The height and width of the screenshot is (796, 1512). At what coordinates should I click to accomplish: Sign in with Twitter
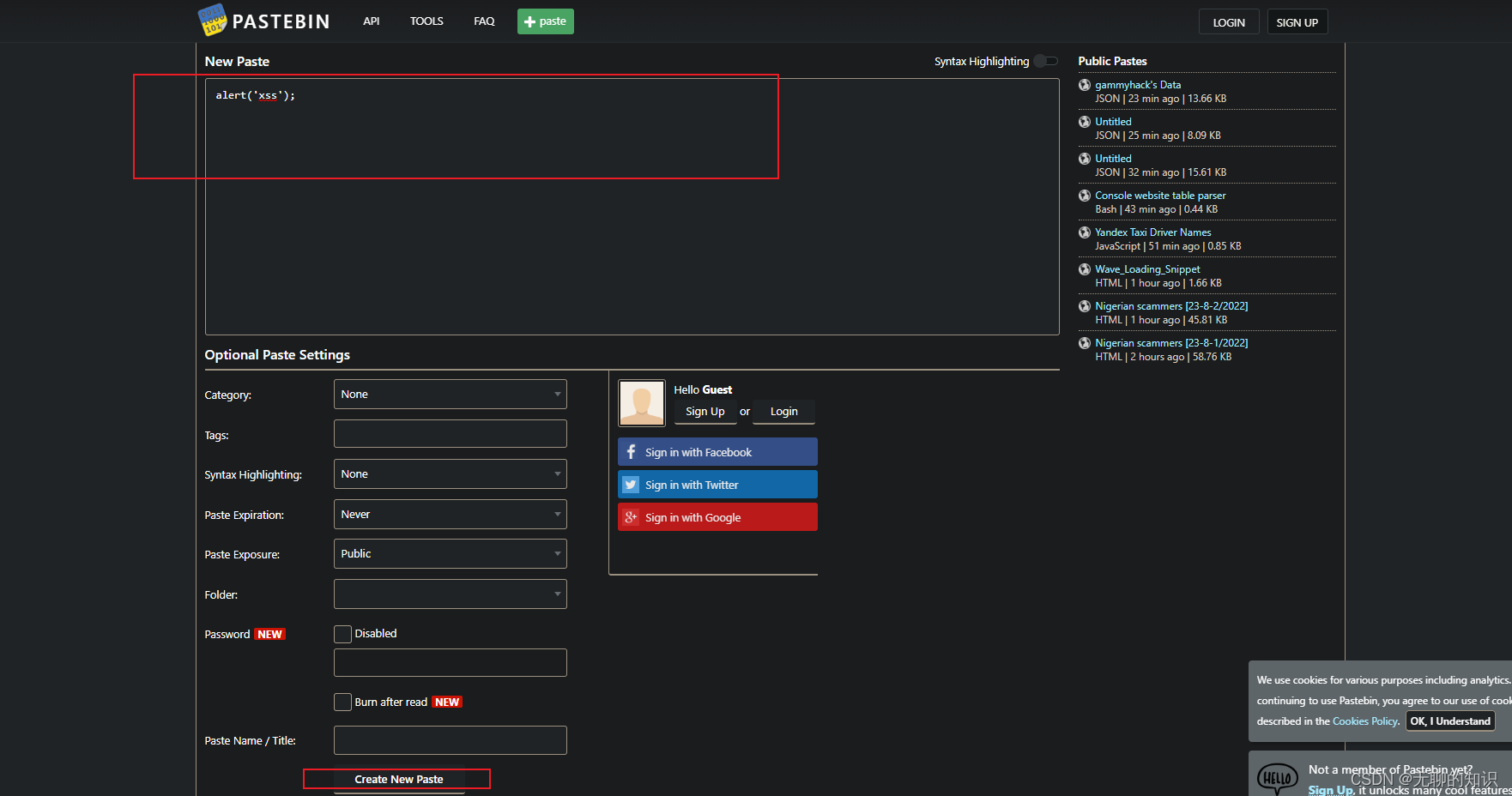click(717, 485)
